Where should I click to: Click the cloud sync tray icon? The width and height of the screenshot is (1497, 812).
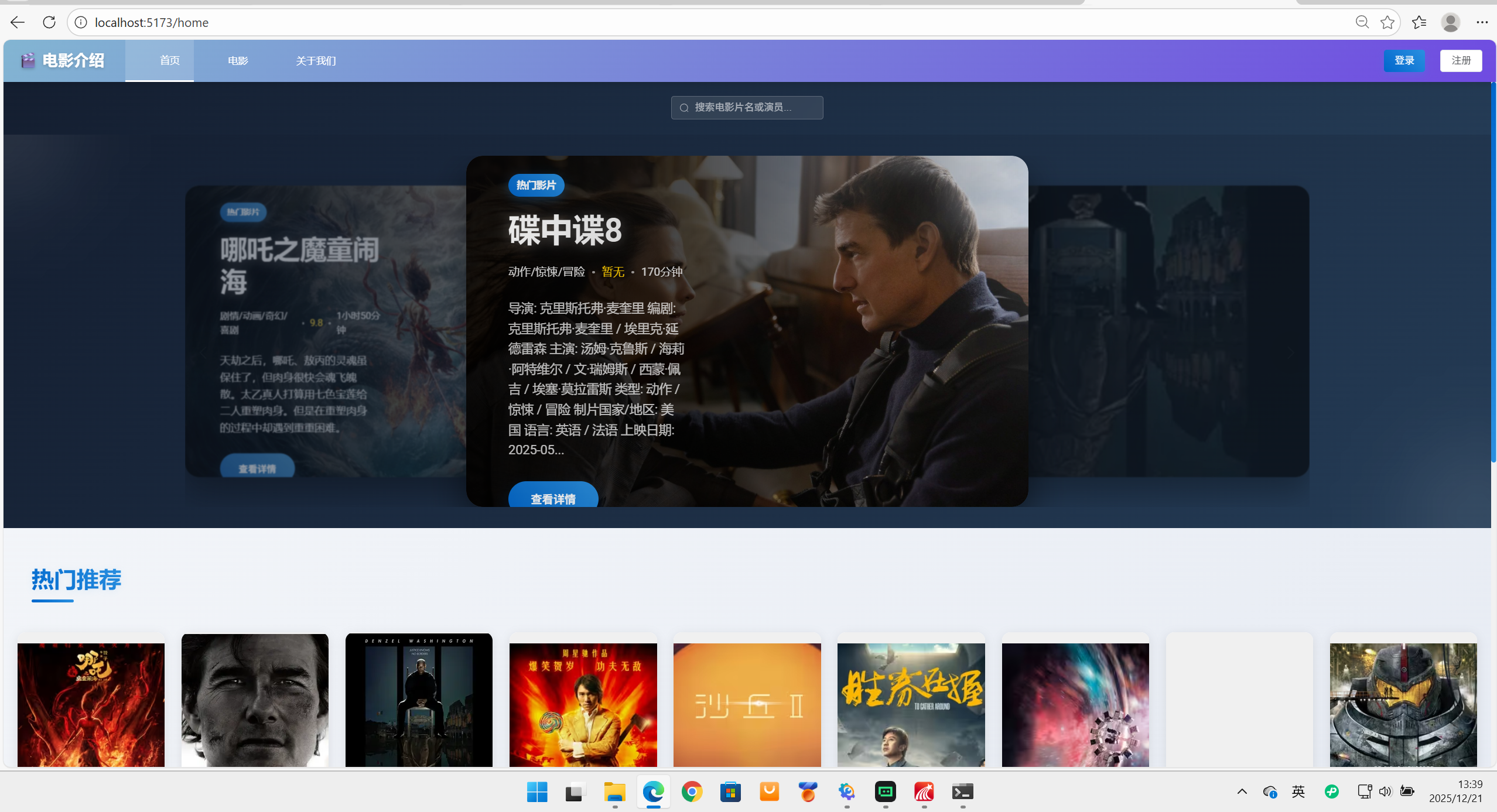point(1270,792)
